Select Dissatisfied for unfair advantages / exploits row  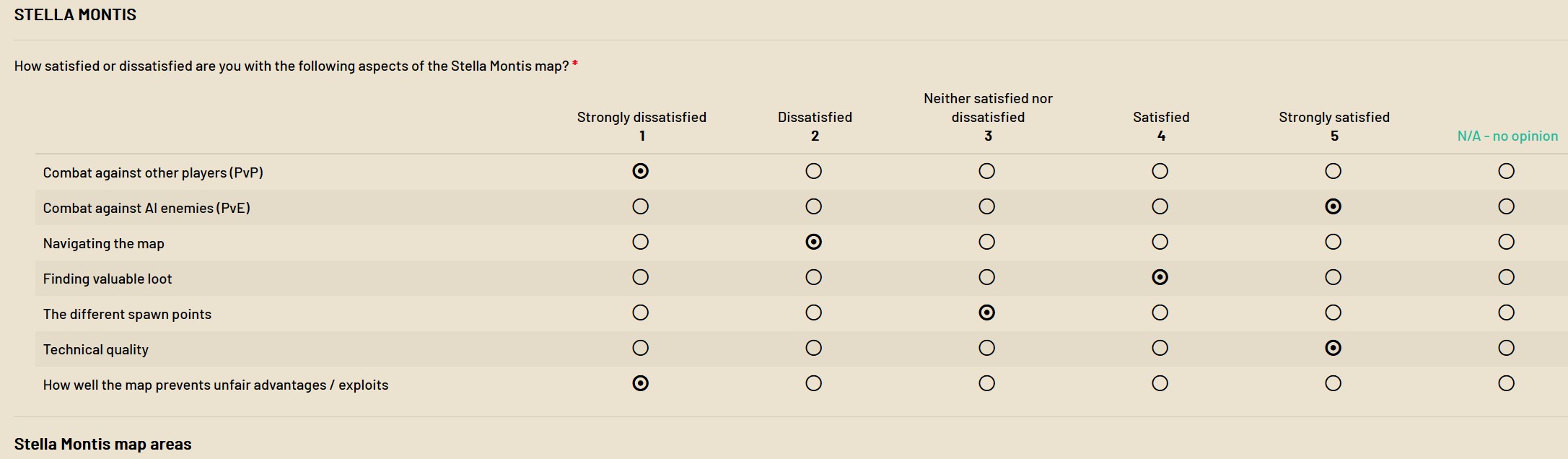[813, 383]
